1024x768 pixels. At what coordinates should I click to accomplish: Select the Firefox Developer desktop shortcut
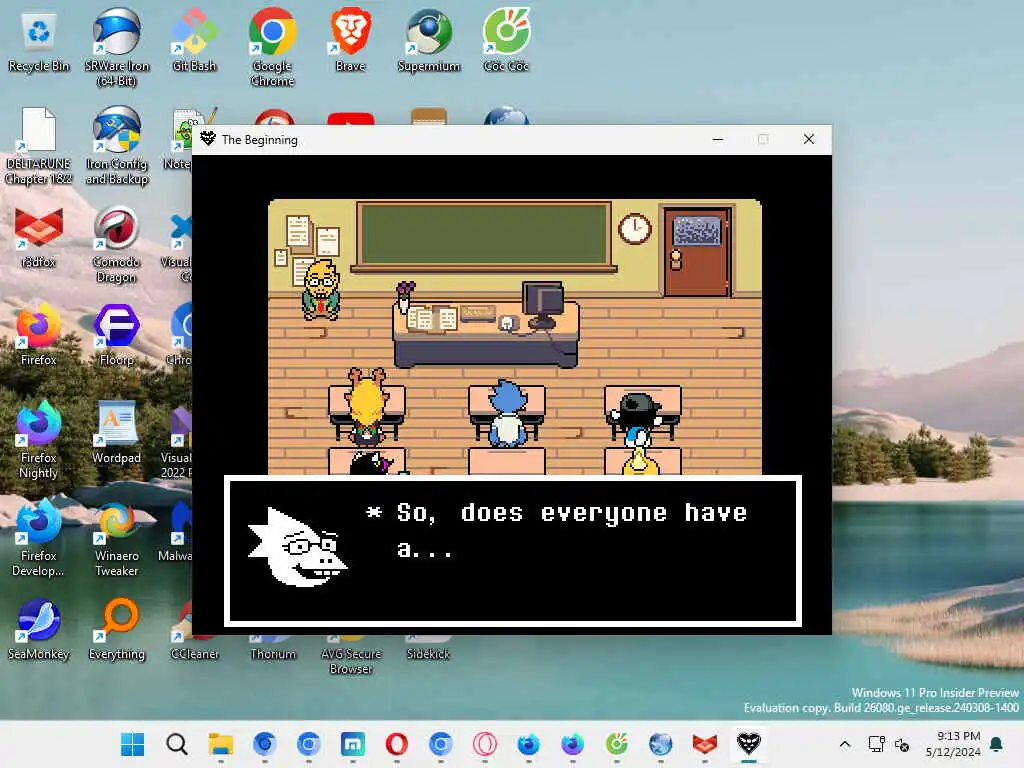[x=39, y=538]
